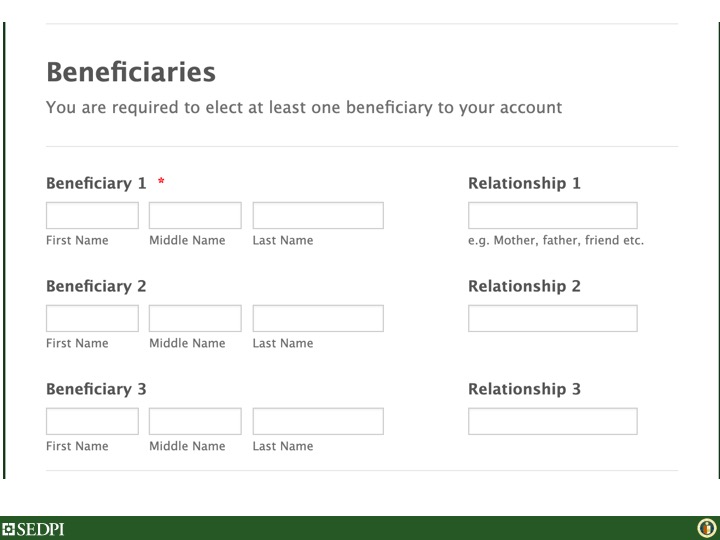The width and height of the screenshot is (720, 540).
Task: Click the Beneficiaries section heading
Action: [131, 73]
